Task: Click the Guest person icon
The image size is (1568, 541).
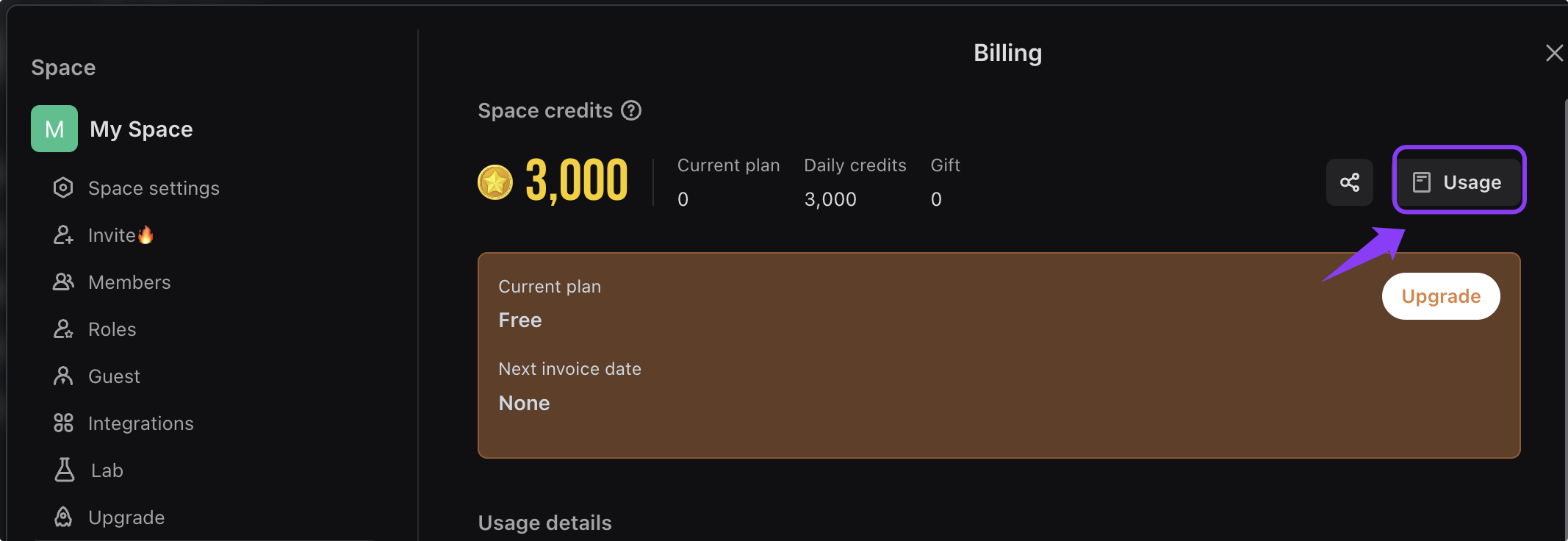Action: (63, 376)
